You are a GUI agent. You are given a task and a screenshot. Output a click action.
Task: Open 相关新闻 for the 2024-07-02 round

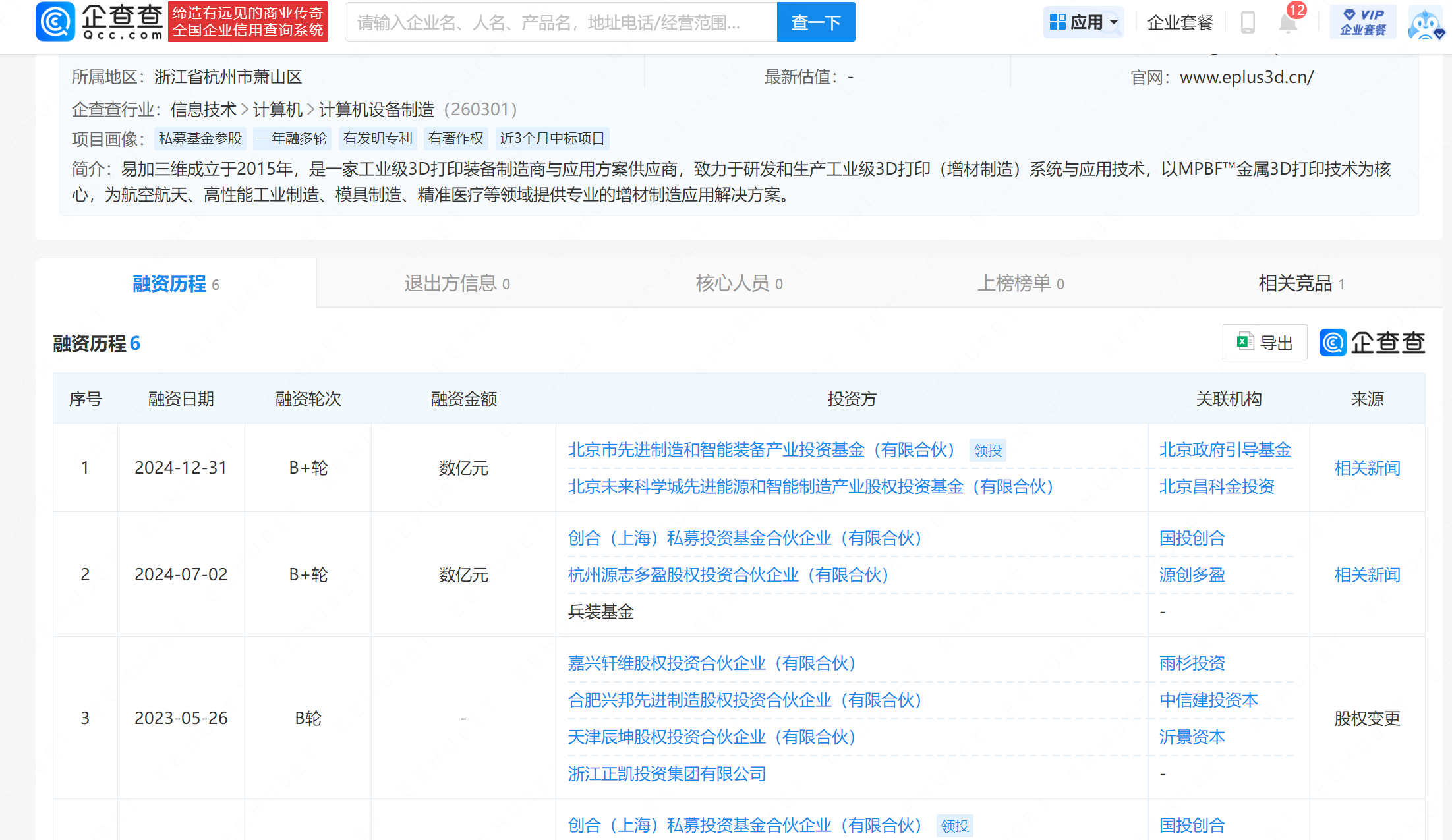[x=1367, y=575]
